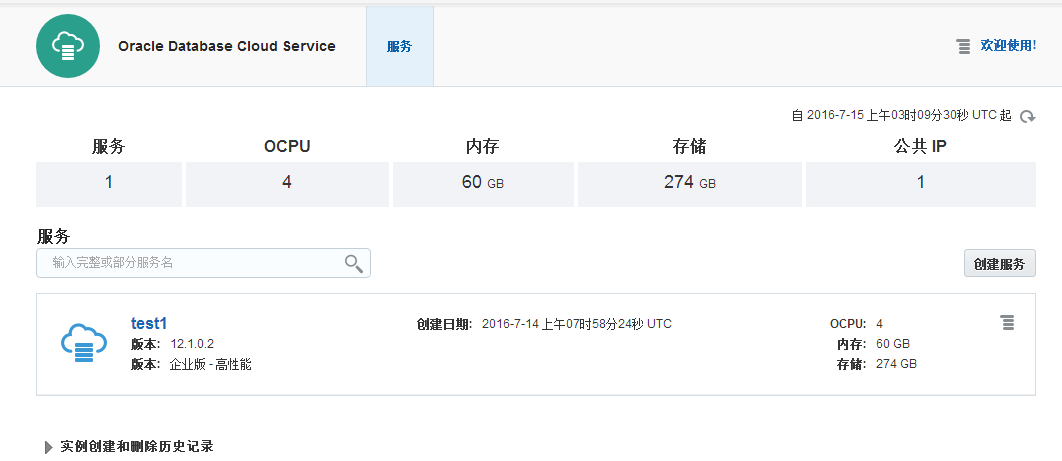
Task: Open the test1 service link
Action: 149,323
